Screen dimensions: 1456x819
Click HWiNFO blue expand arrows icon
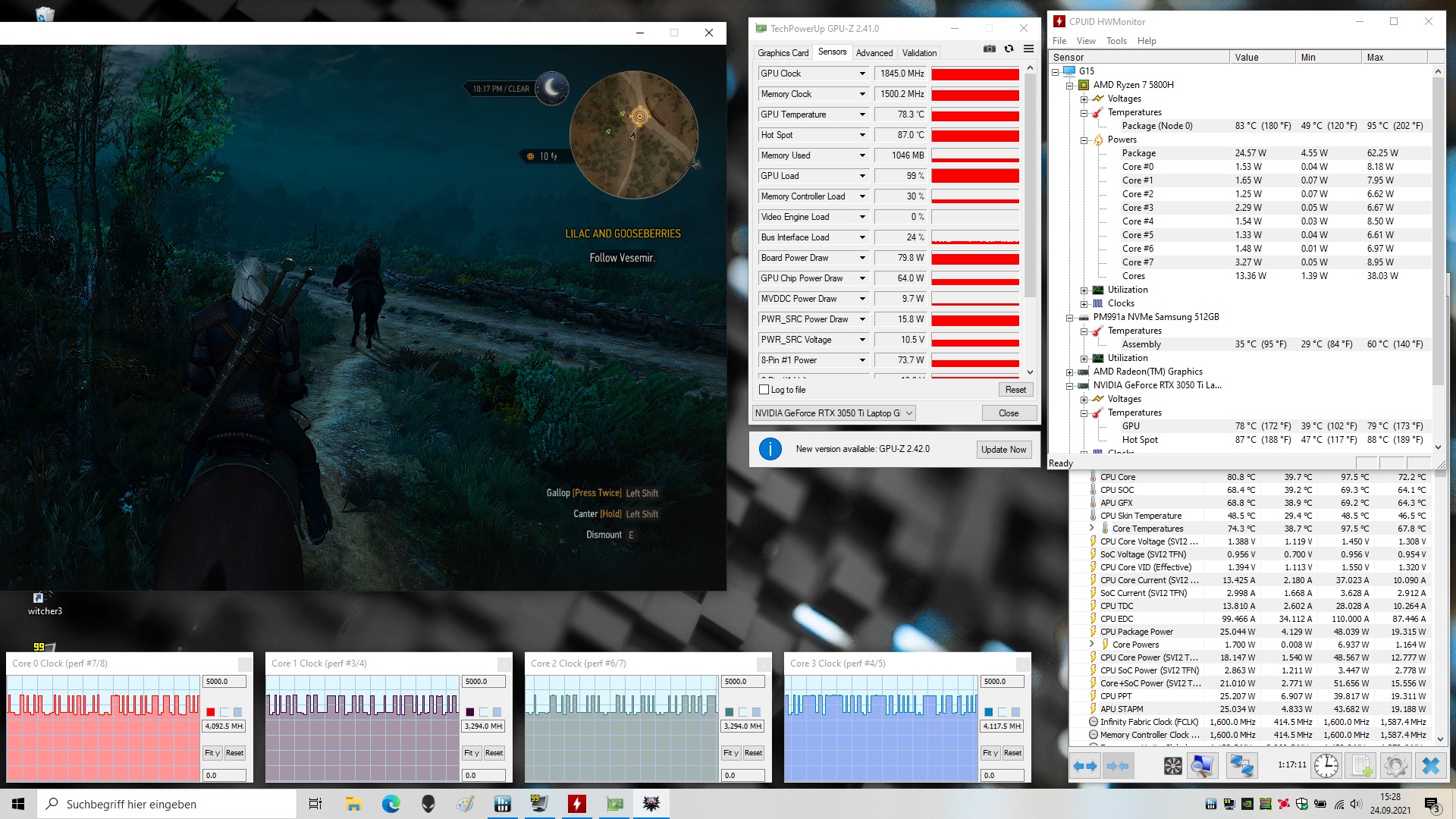[1084, 766]
